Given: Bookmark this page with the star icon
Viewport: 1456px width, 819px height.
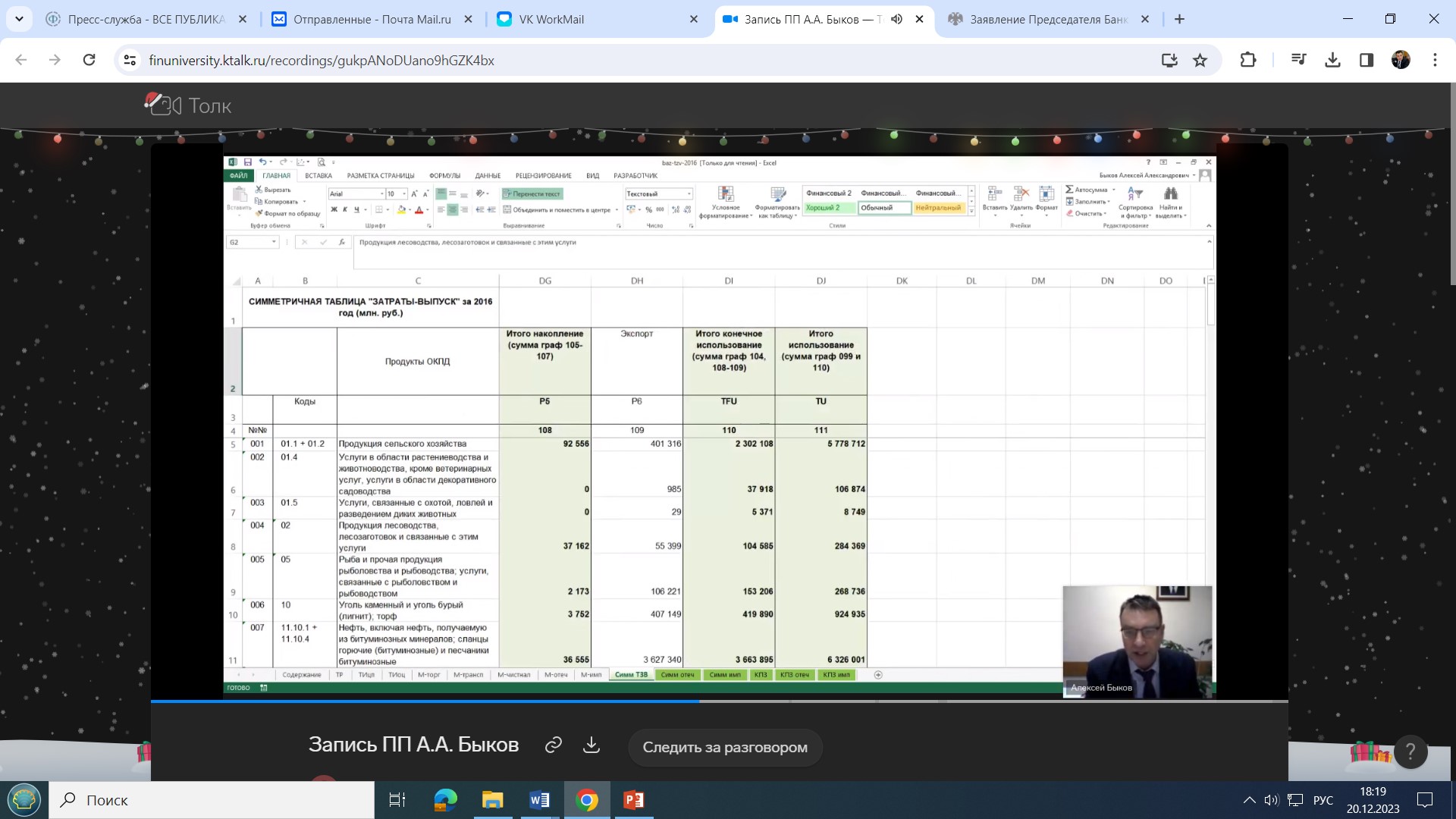Looking at the screenshot, I should (1200, 61).
